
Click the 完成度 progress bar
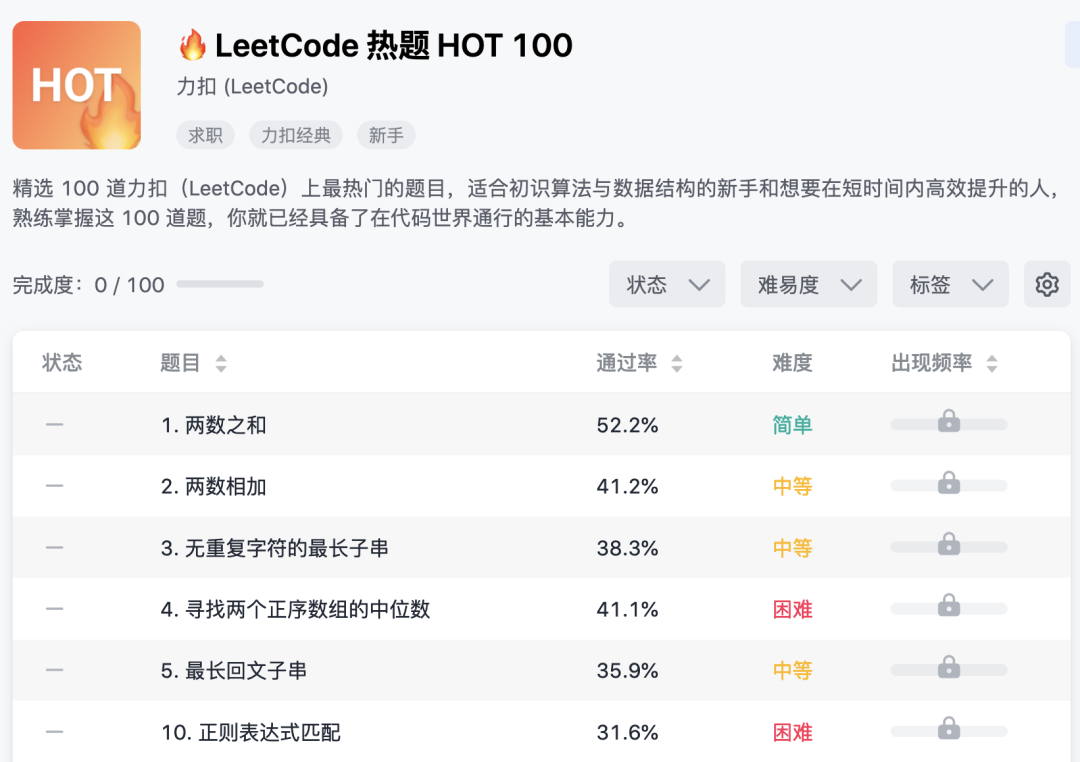220,285
